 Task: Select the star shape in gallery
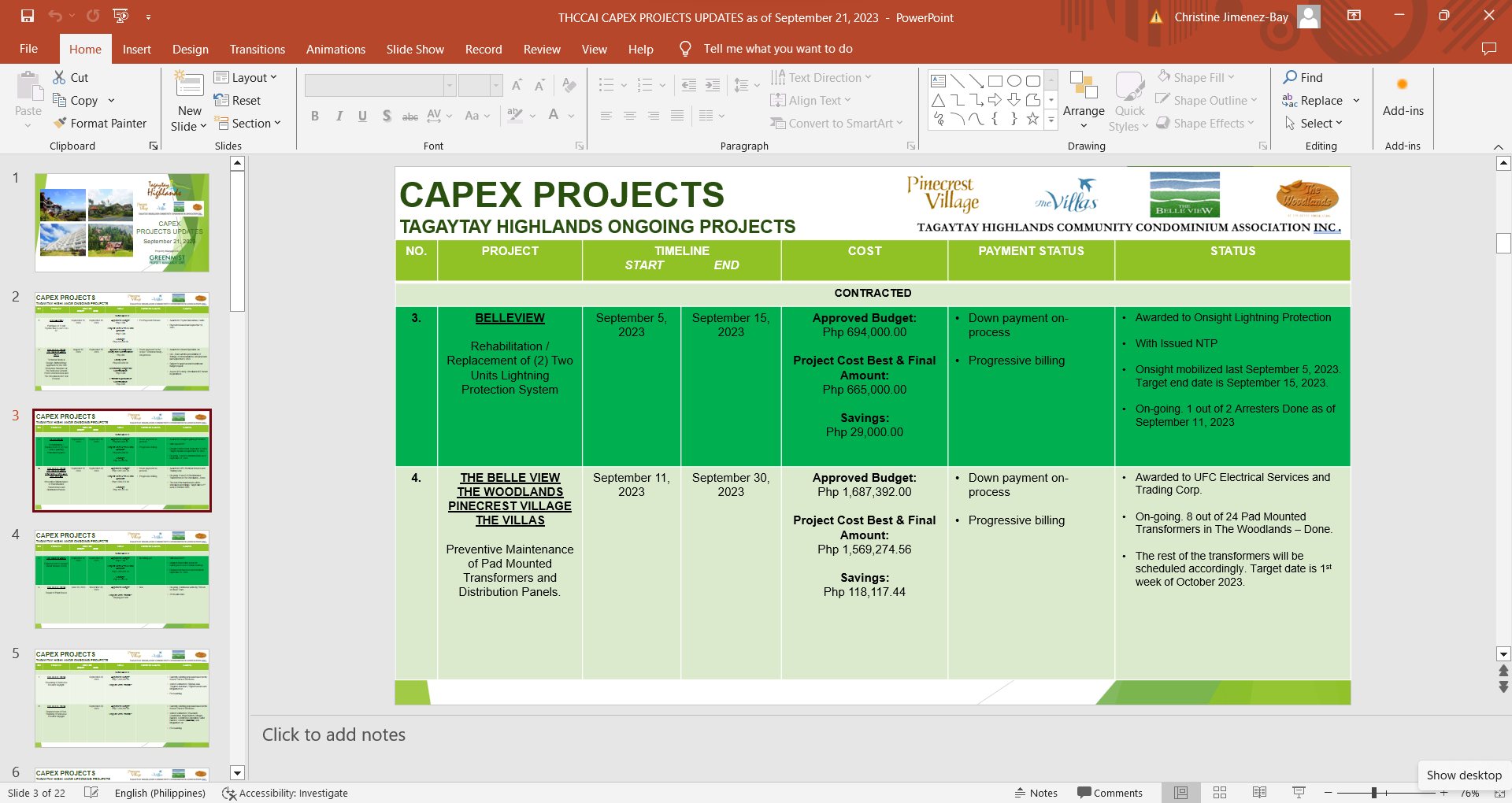pos(1033,119)
